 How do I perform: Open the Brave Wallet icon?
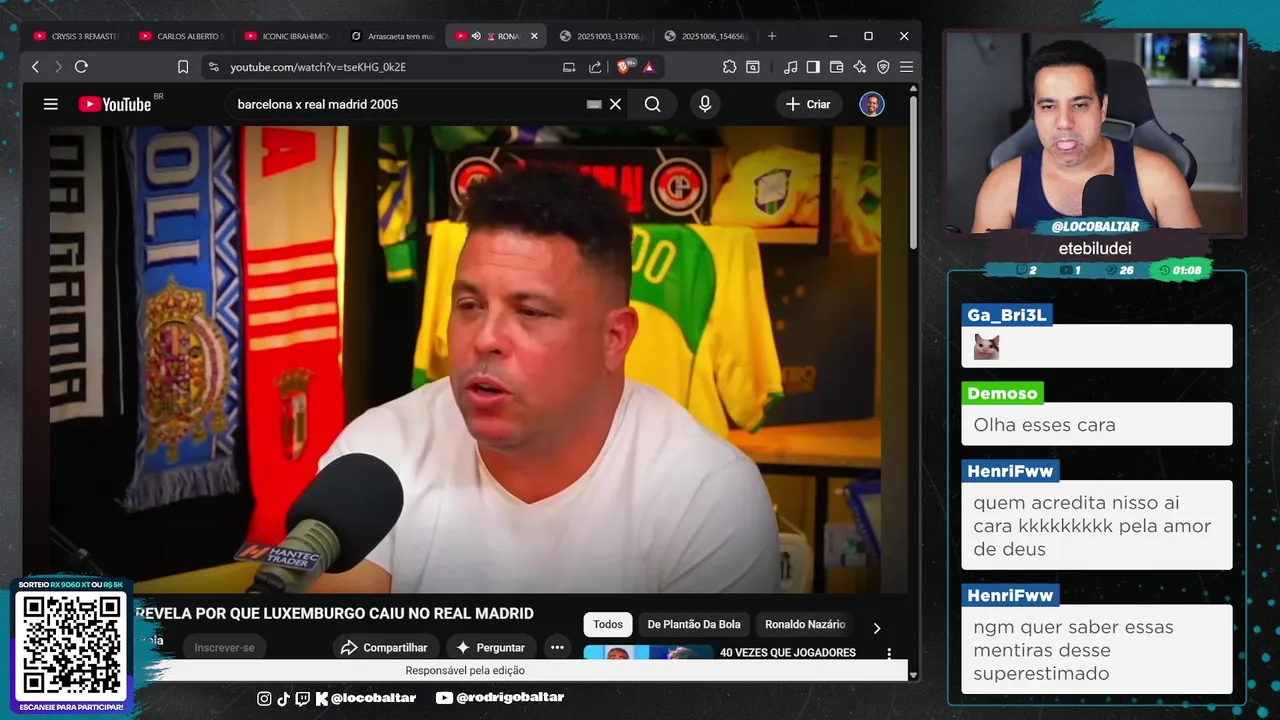tap(836, 67)
